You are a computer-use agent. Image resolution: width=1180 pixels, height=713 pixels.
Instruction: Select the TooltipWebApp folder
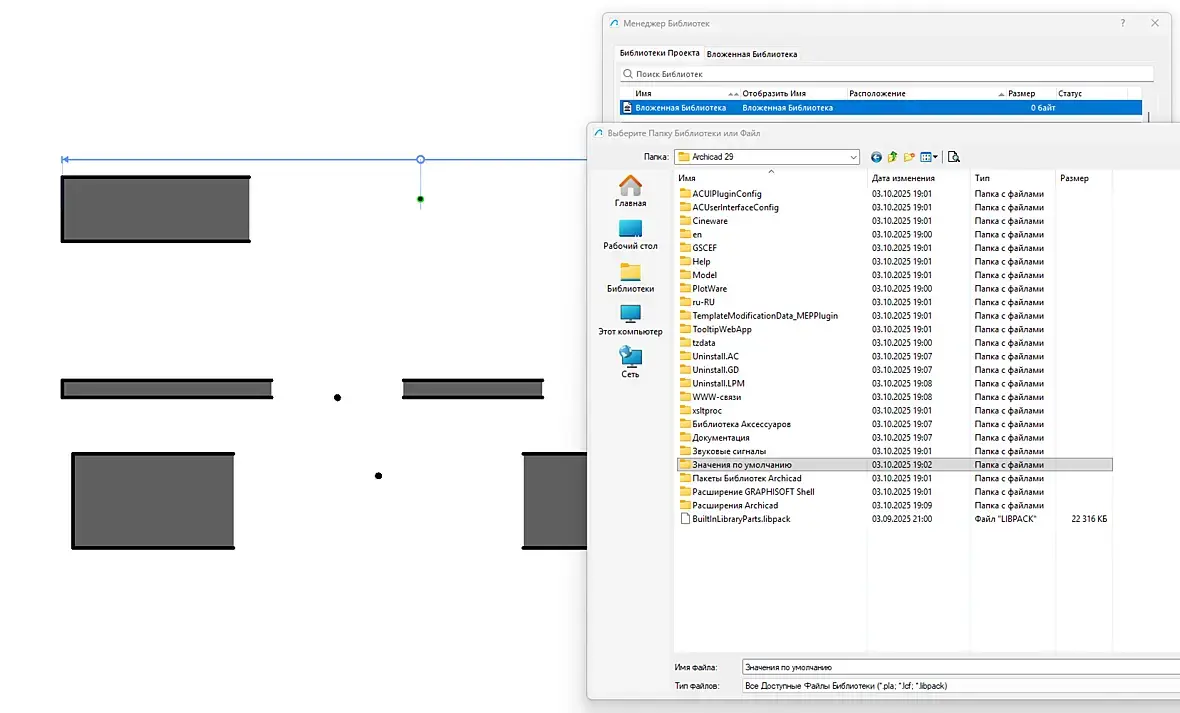715,329
